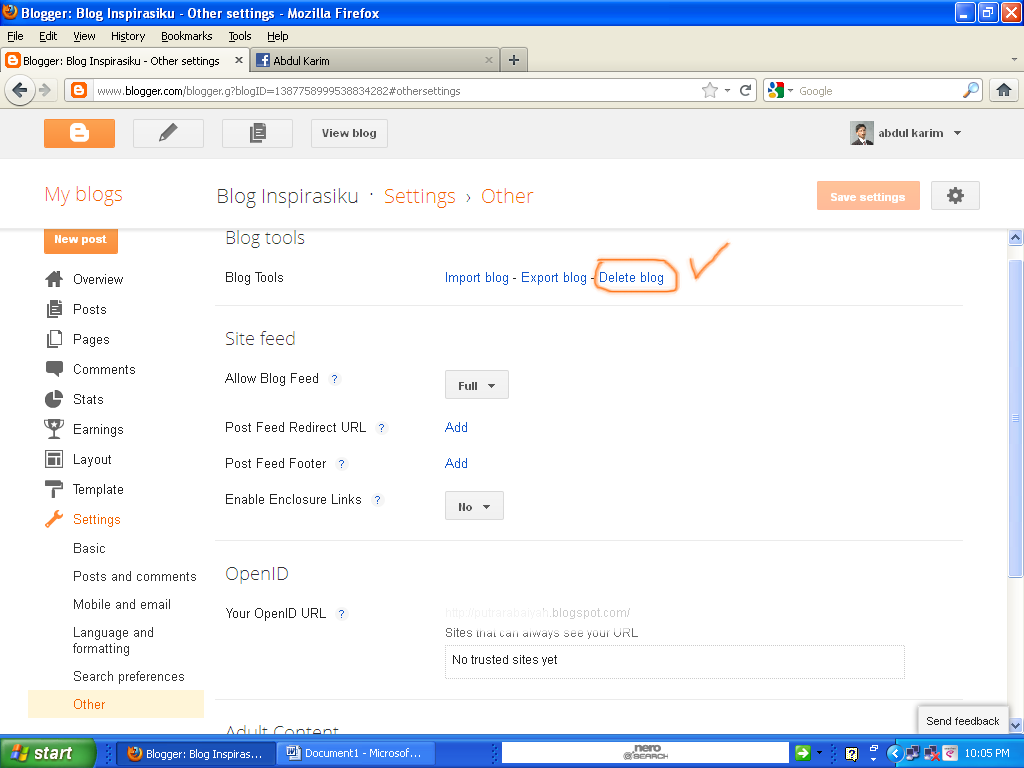
Task: Click help icon next to Allow Blog Feed
Action: (x=334, y=379)
